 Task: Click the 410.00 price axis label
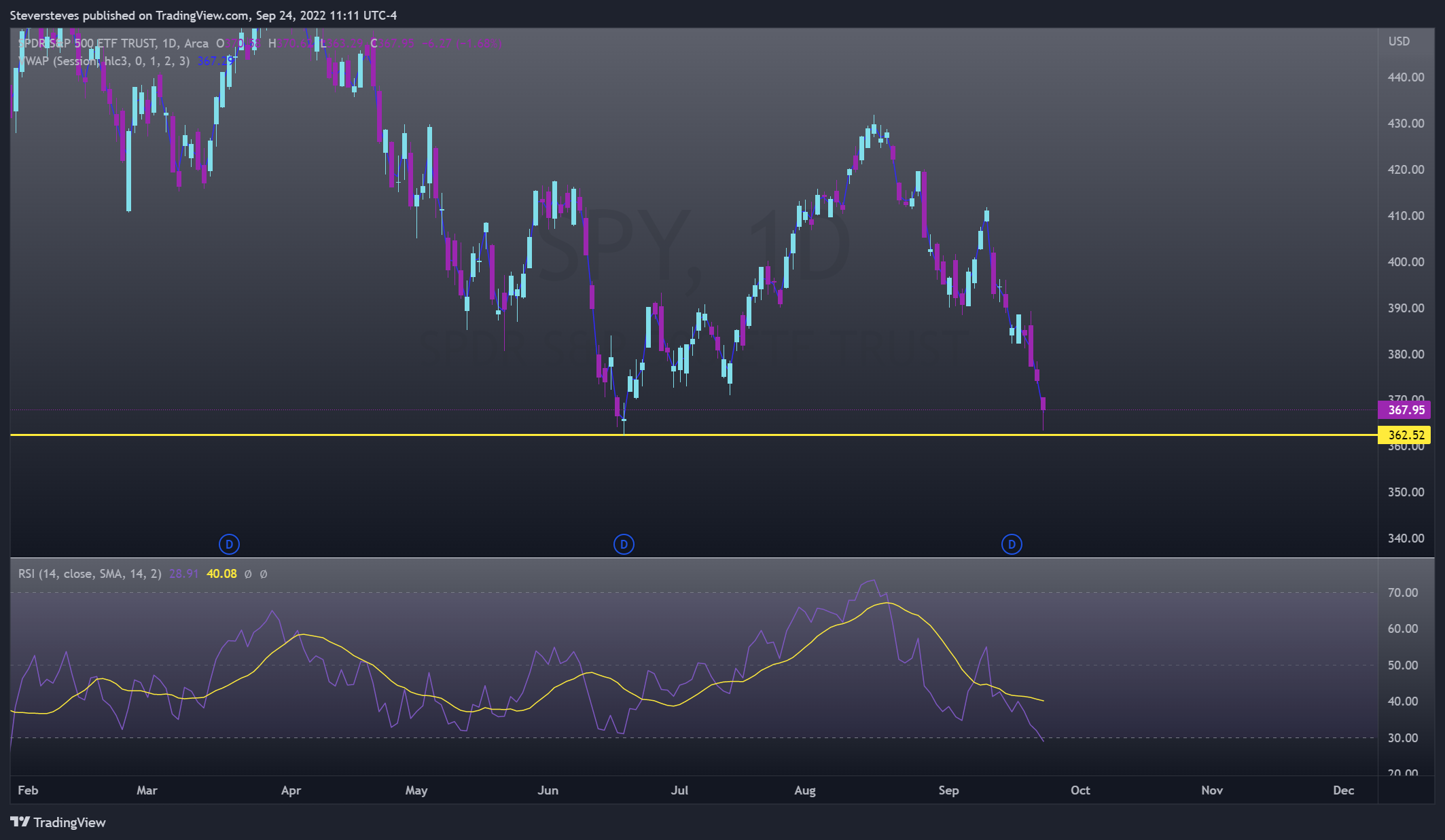pos(1406,216)
